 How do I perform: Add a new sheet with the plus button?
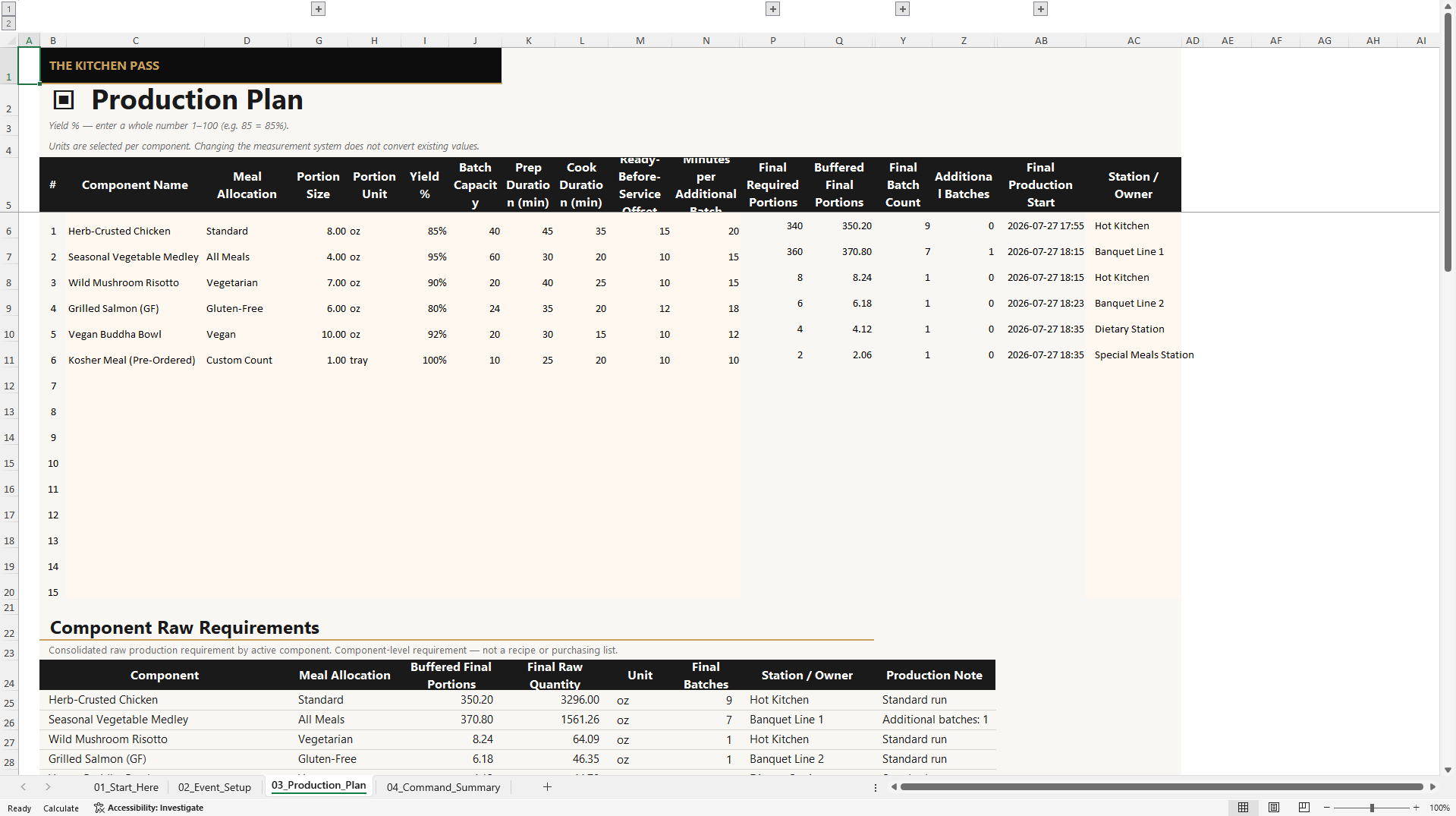coord(547,787)
